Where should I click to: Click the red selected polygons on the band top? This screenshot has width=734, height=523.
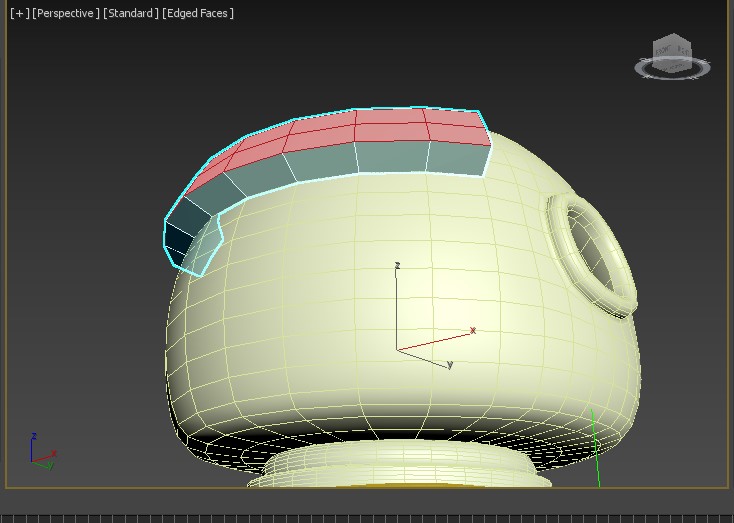click(x=390, y=127)
